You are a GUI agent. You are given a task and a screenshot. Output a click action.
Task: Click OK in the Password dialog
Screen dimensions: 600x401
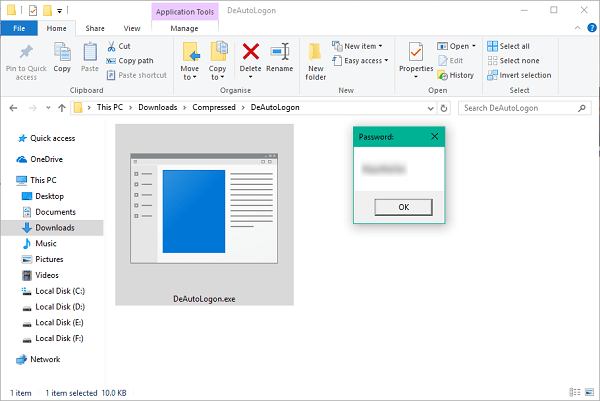(404, 207)
